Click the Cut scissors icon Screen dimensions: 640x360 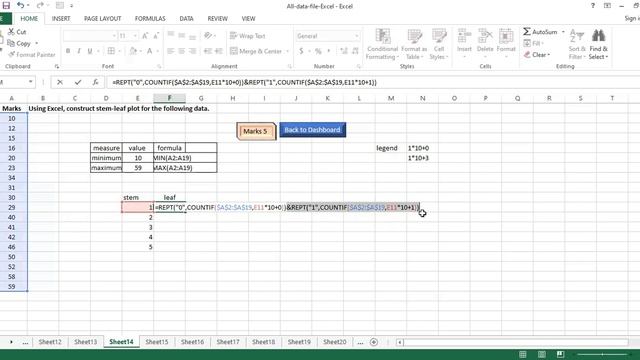pos(11,31)
